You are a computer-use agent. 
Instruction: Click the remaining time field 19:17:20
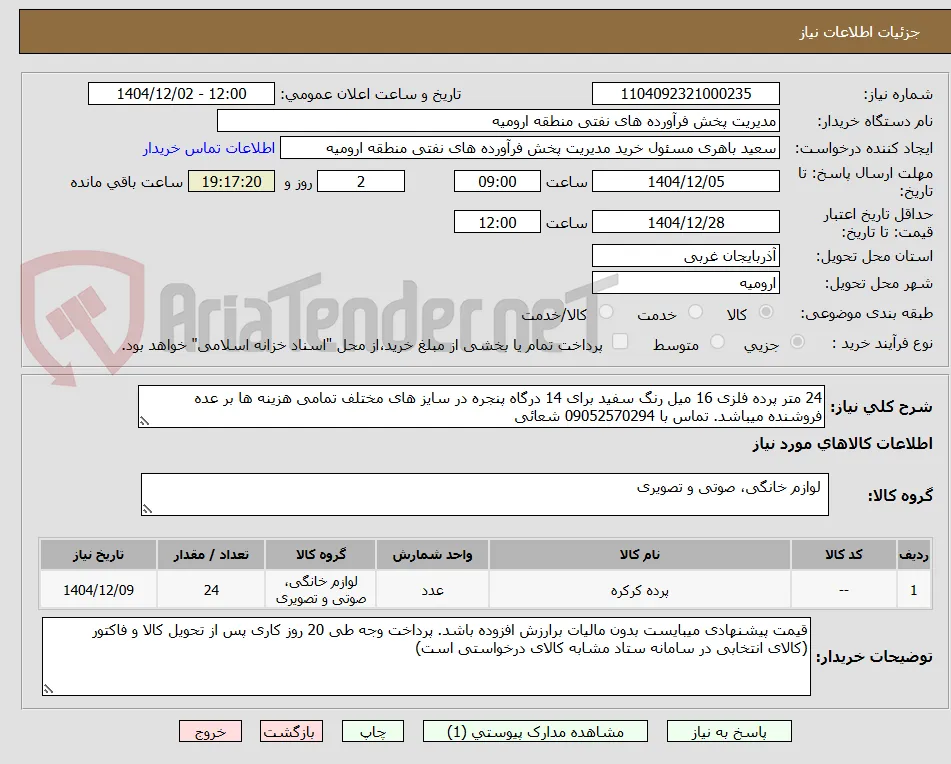(231, 181)
